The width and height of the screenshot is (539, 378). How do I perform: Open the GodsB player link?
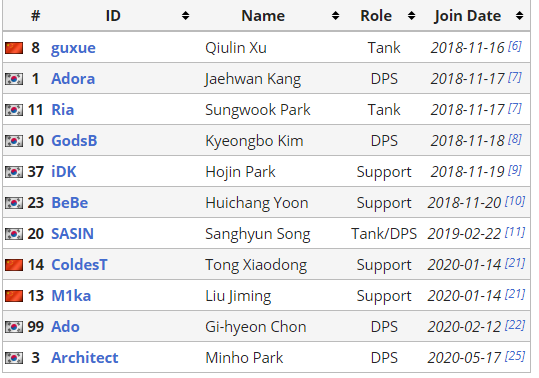[x=74, y=141]
